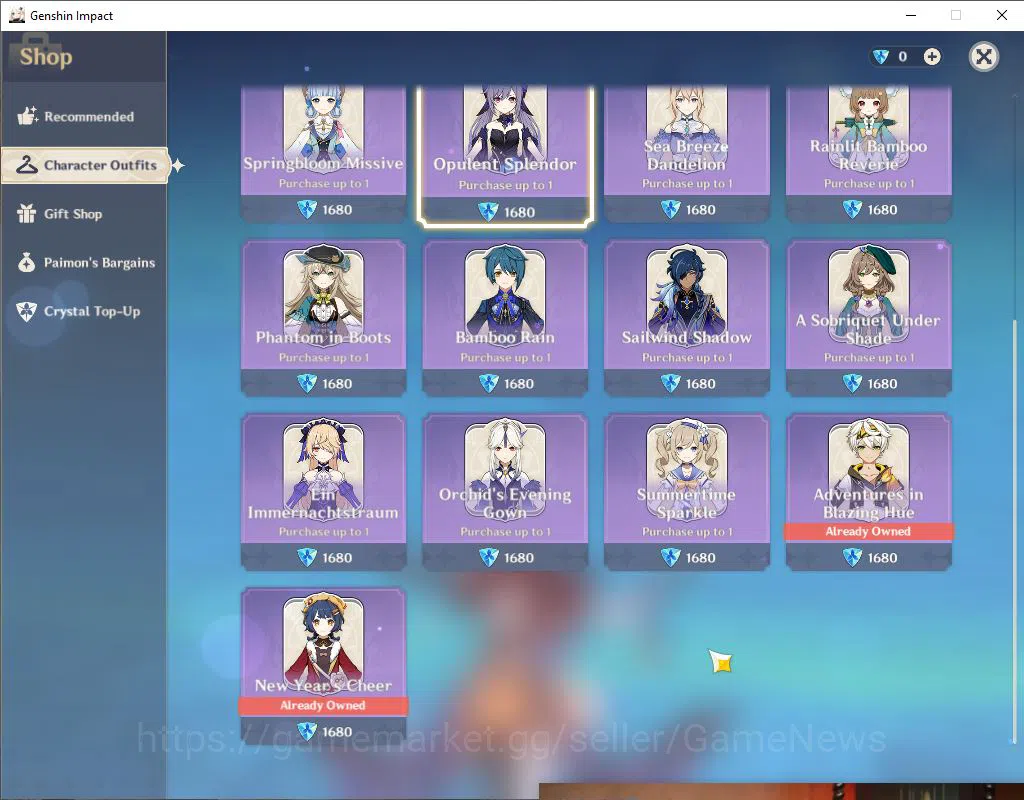Click the Bamboo Rain 1680 price button
This screenshot has width=1024, height=800.
click(505, 383)
